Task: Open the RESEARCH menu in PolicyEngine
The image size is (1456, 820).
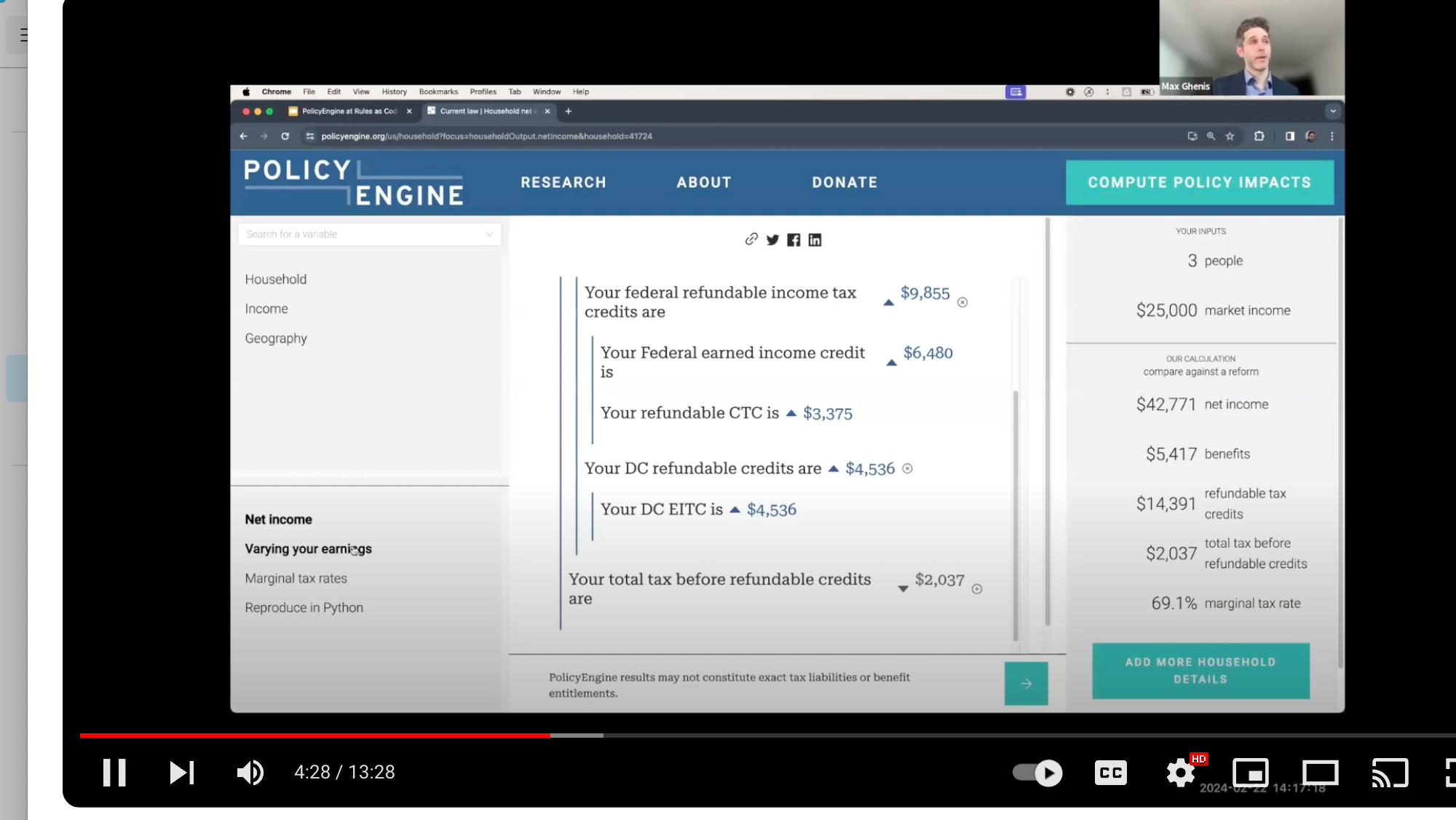Action: [563, 182]
